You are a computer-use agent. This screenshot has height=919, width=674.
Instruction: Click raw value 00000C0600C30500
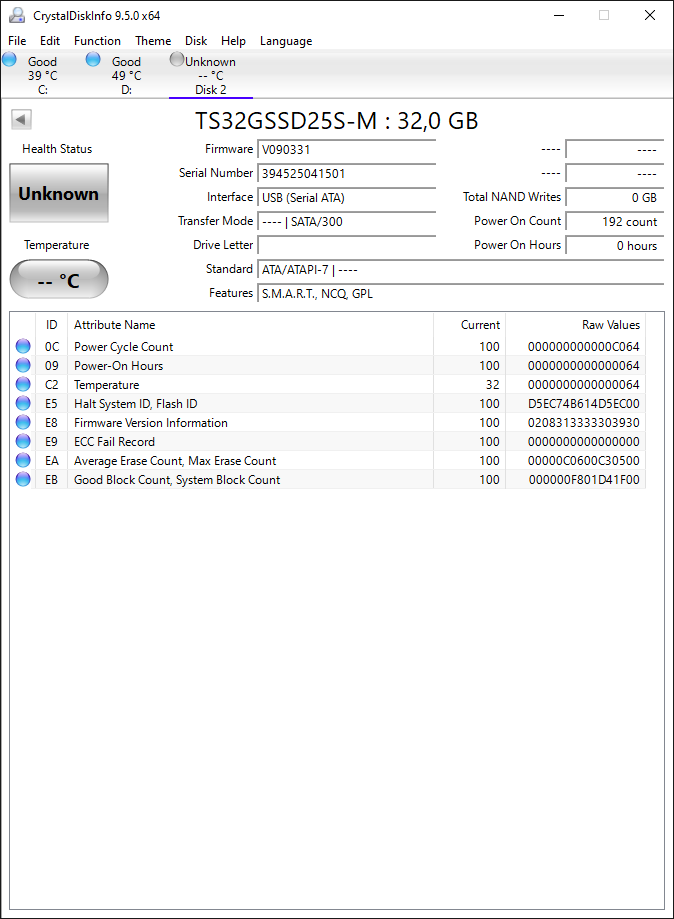tap(583, 461)
